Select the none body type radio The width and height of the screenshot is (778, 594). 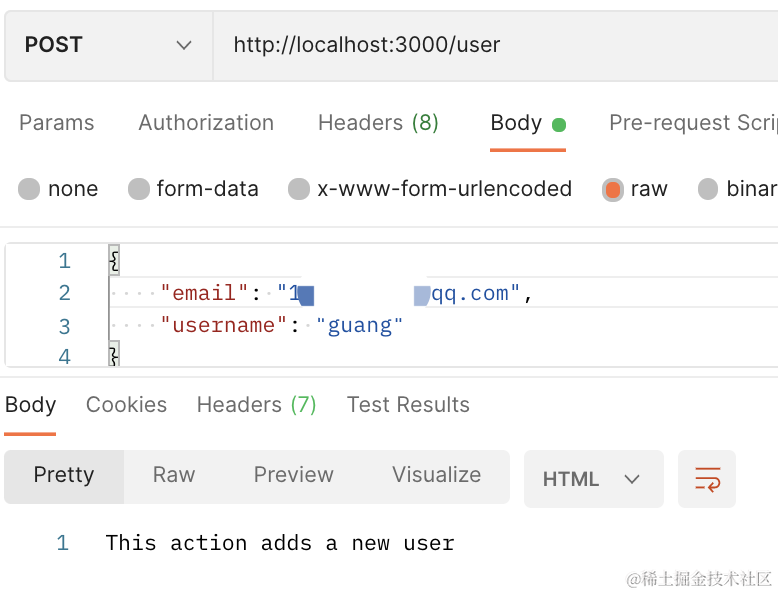click(x=29, y=189)
